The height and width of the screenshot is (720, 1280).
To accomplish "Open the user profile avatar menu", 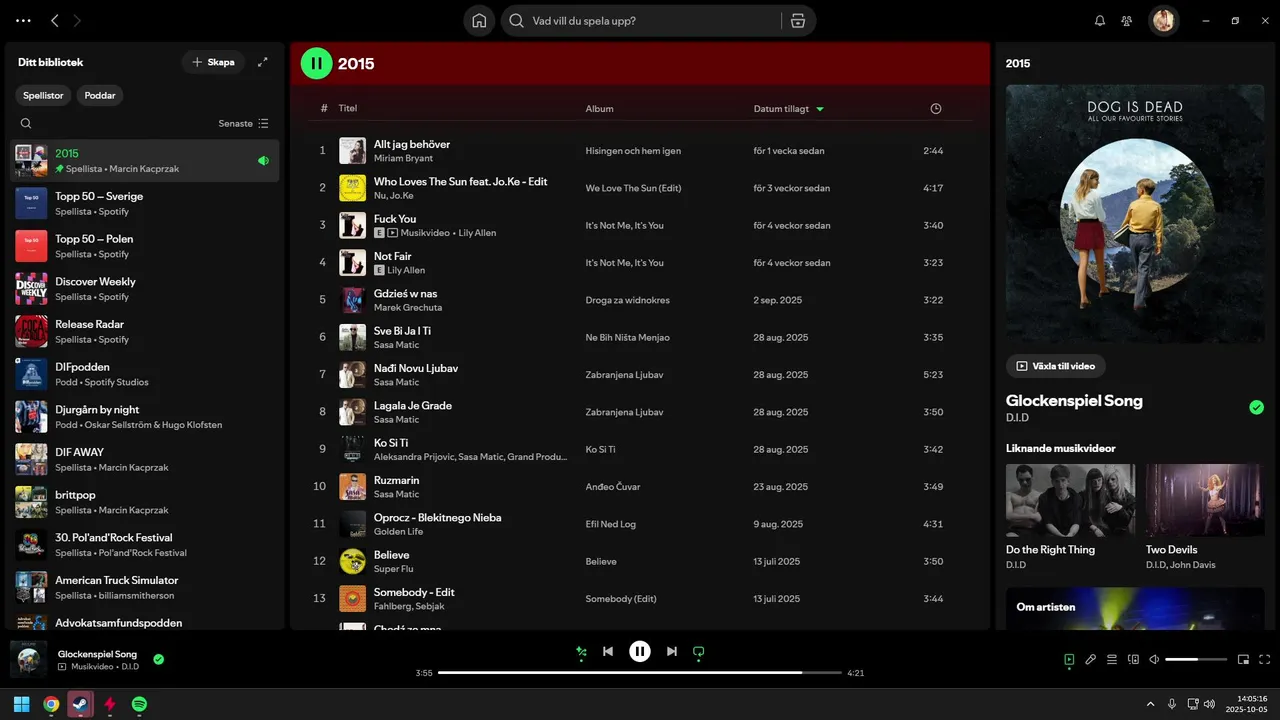I will (1163, 20).
